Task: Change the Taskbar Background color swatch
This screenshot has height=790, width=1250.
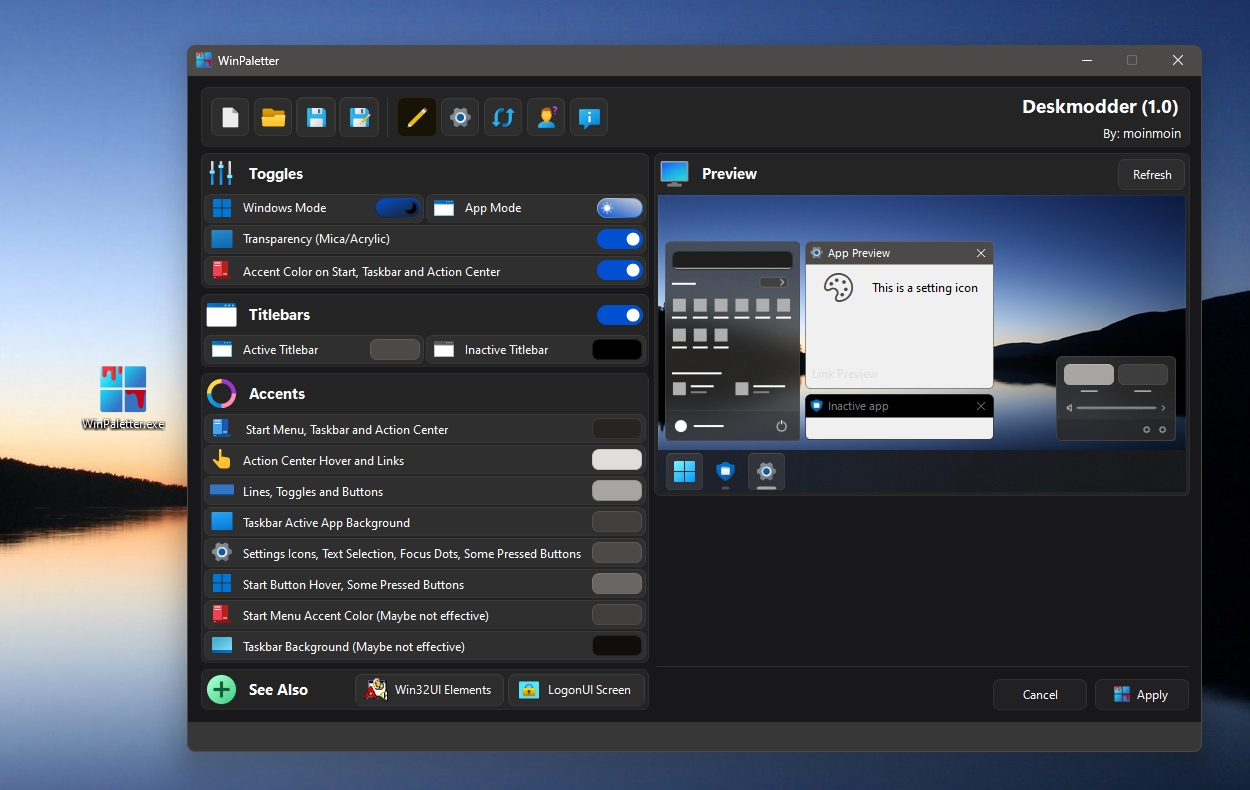Action: click(x=617, y=646)
